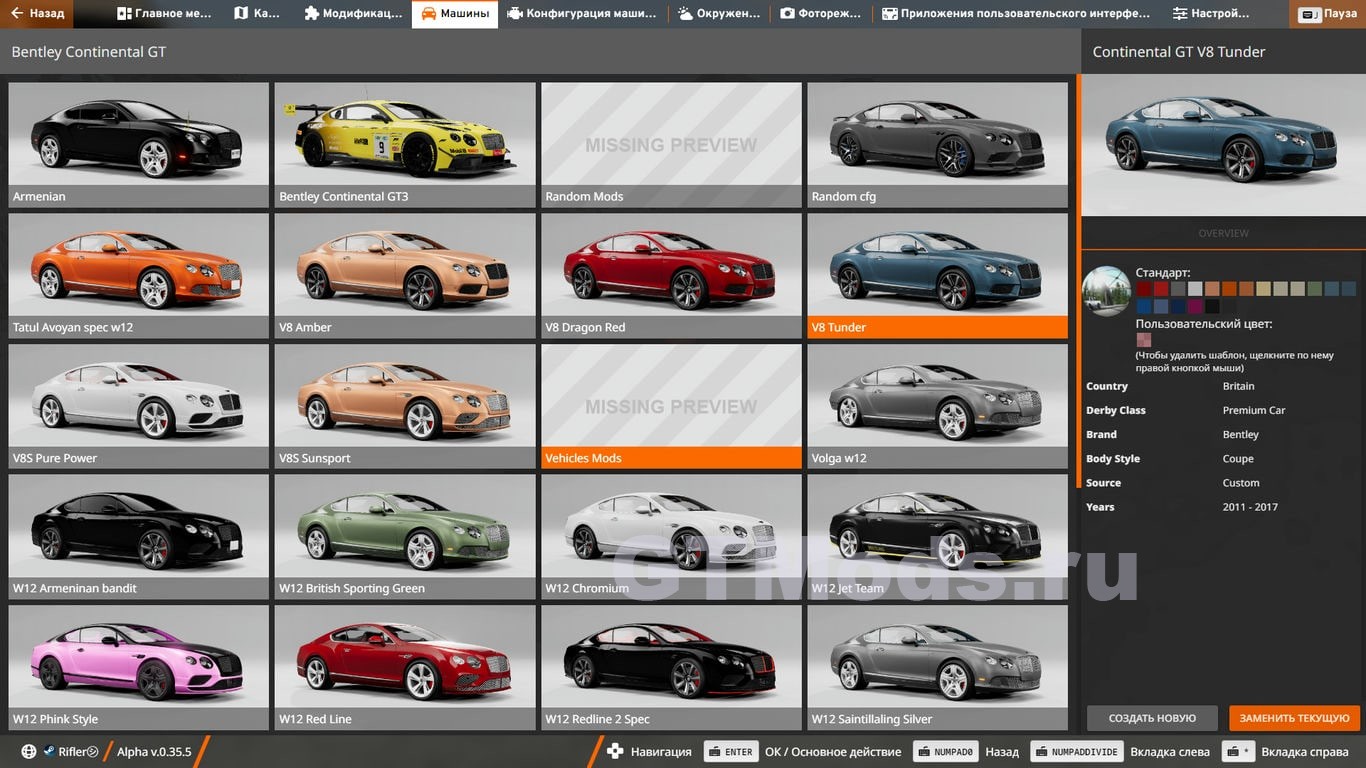Select the V8 Dragon Red car
The image size is (1366, 768).
671,275
